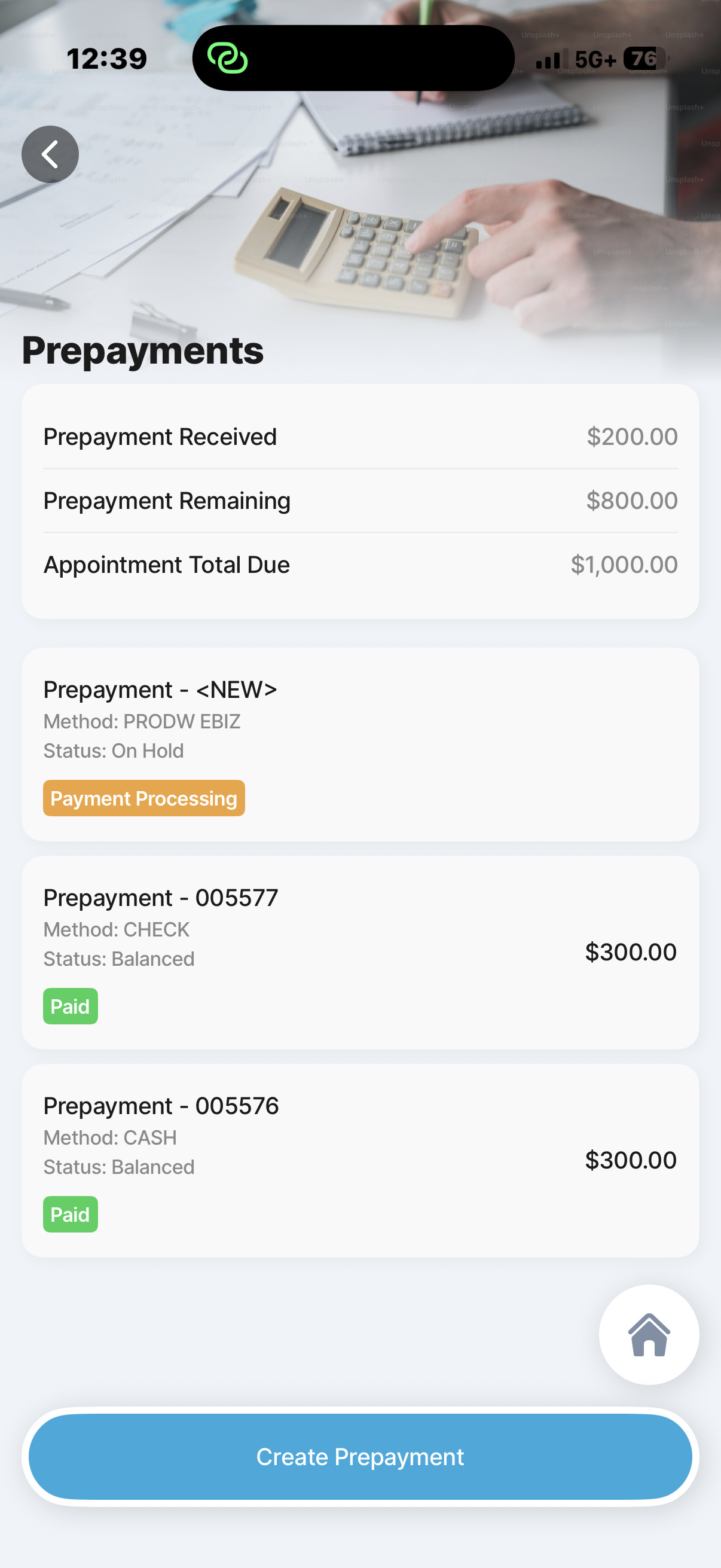721x1568 pixels.
Task: Tap the Paid badge on Prepayment 005576
Action: pyautogui.click(x=70, y=1215)
